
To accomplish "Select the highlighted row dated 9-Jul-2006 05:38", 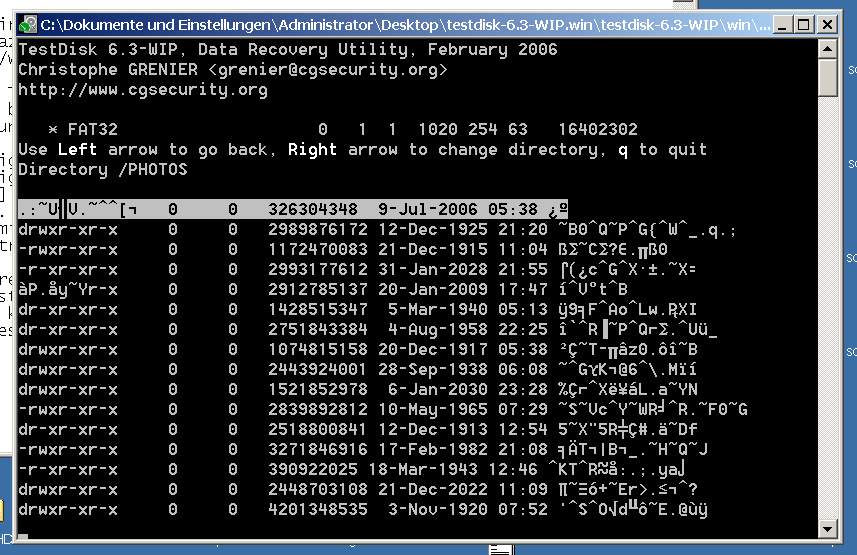I will point(293,209).
